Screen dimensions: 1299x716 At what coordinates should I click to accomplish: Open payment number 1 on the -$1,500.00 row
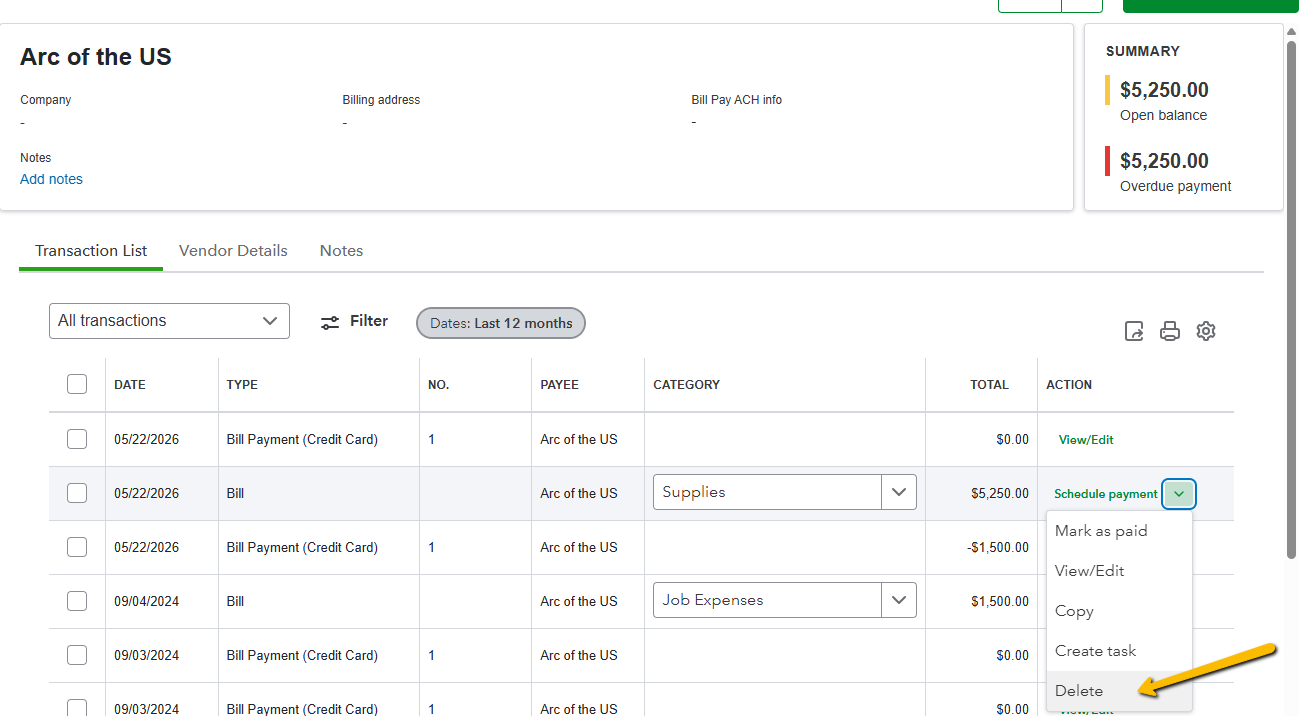432,547
